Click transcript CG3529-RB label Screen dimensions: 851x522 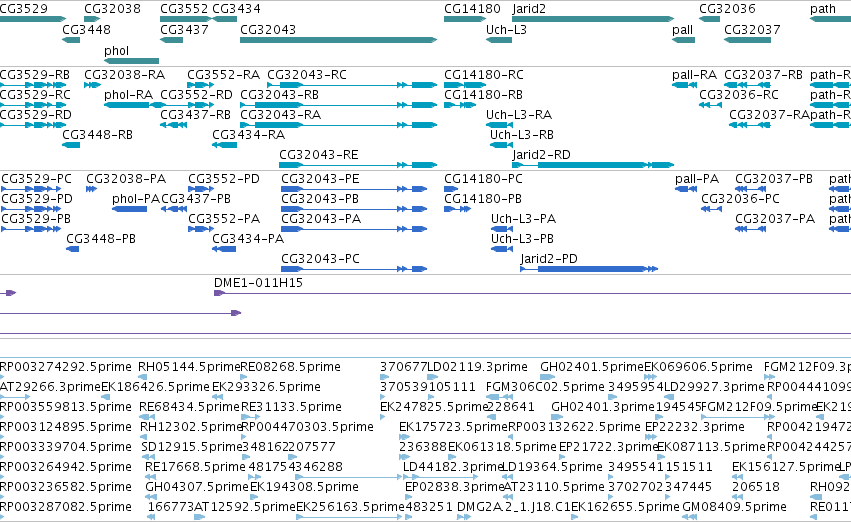click(x=35, y=74)
